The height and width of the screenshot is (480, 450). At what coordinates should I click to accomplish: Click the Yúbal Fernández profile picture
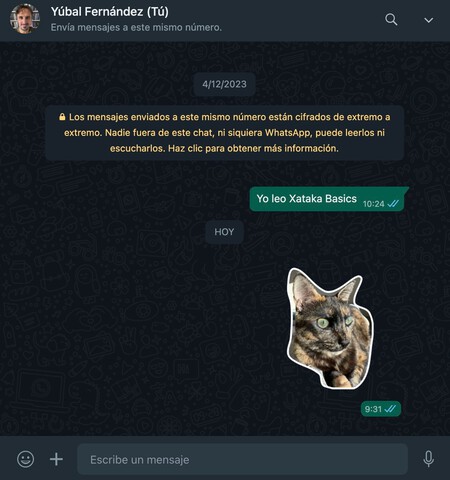click(25, 19)
